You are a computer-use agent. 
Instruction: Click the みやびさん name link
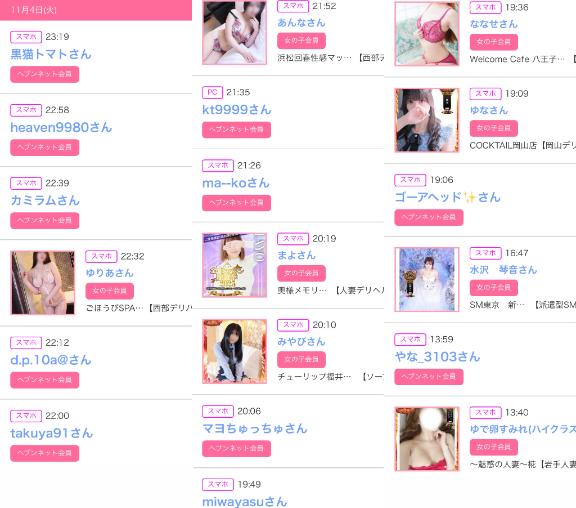point(301,341)
